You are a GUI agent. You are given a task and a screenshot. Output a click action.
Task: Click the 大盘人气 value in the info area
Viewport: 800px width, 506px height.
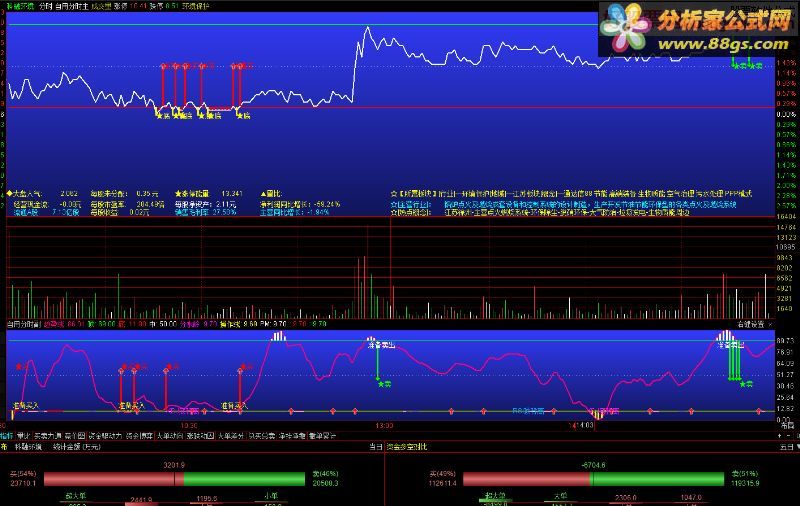point(69,194)
